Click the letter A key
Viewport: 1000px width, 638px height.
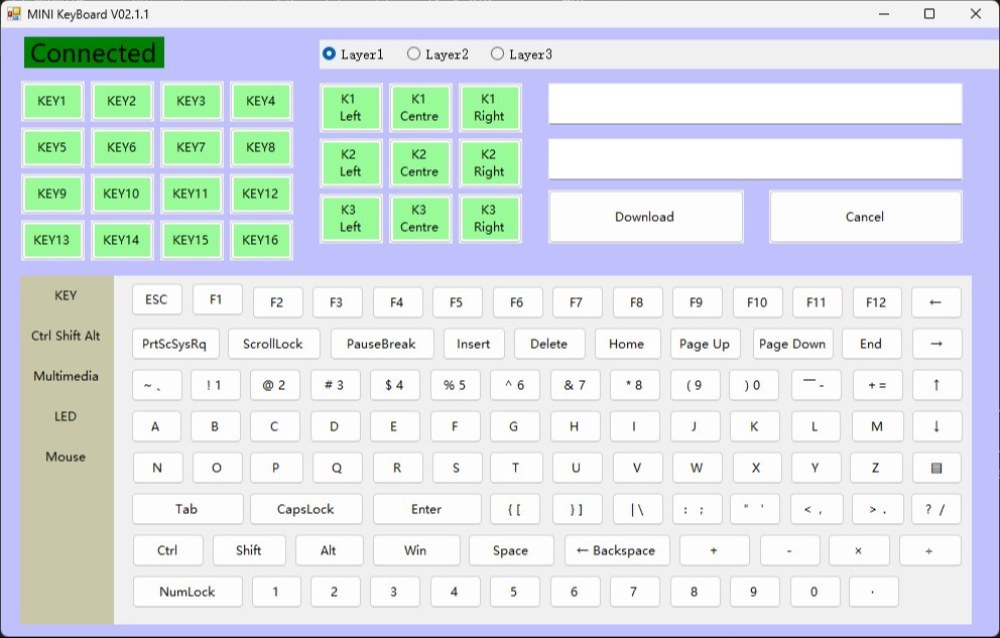(156, 426)
